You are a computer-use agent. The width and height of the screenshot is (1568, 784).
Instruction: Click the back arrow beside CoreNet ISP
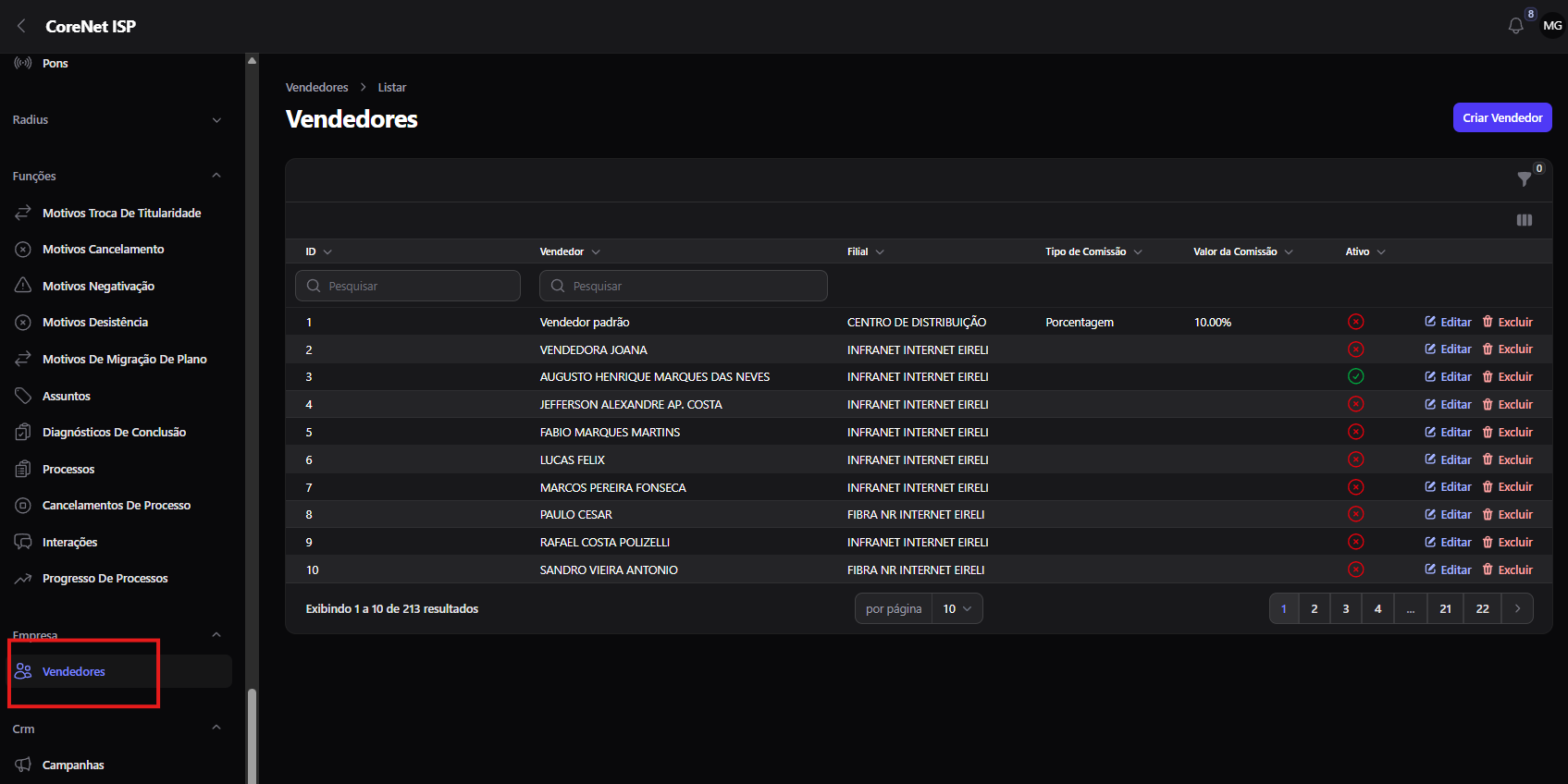(21, 26)
